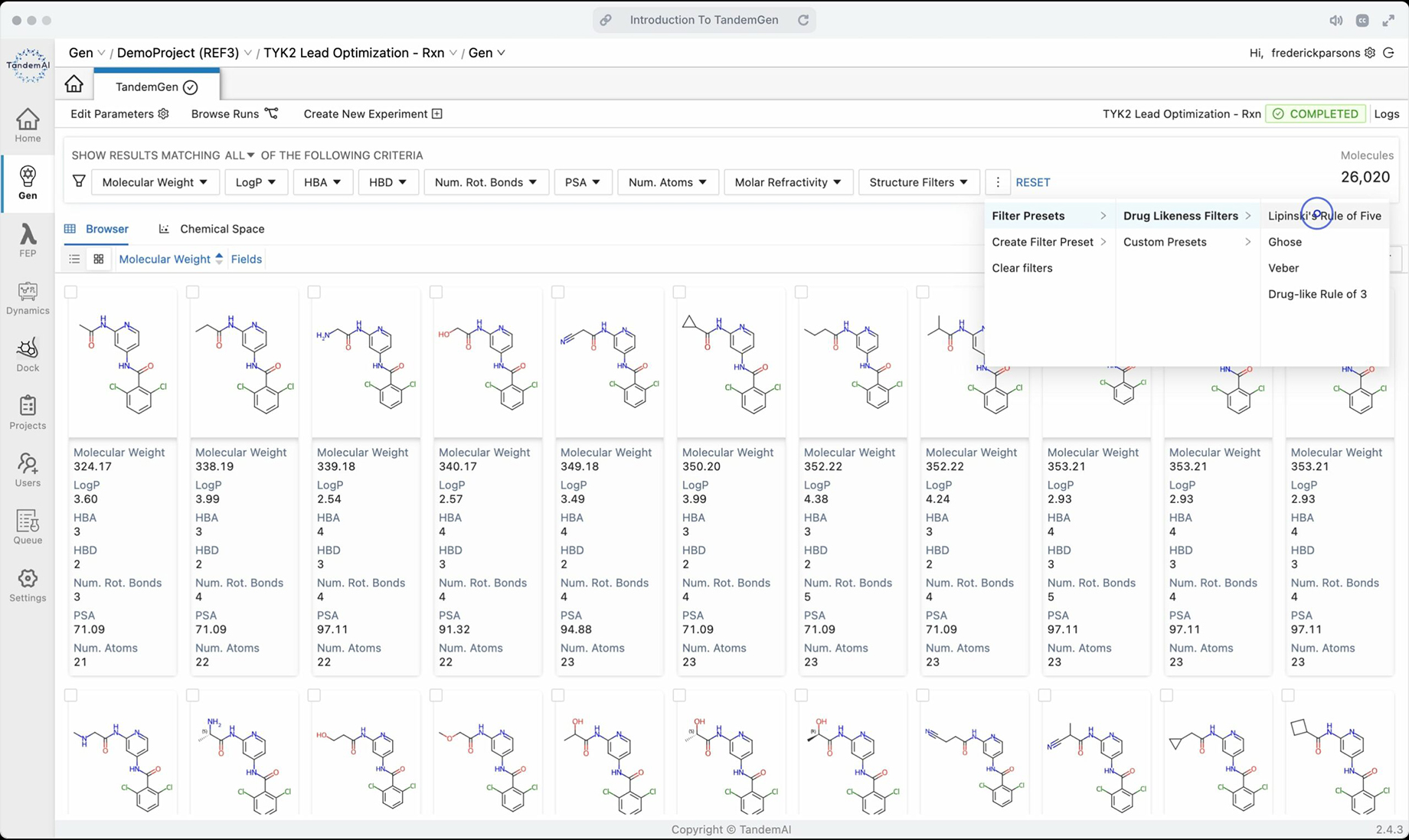Click the home icon beside TandemGen tab
The height and width of the screenshot is (840, 1409).
coord(74,84)
